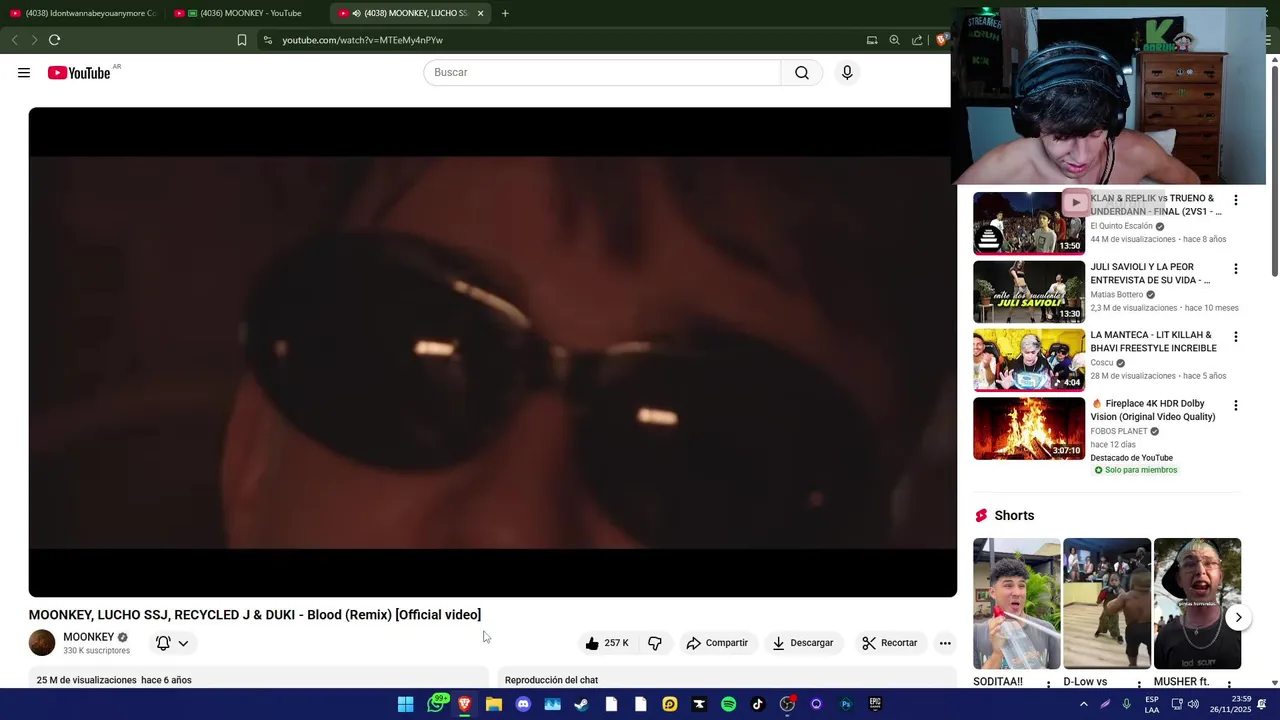Open the Coscu channel link
Screen dimensions: 1280x720
coord(1101,363)
